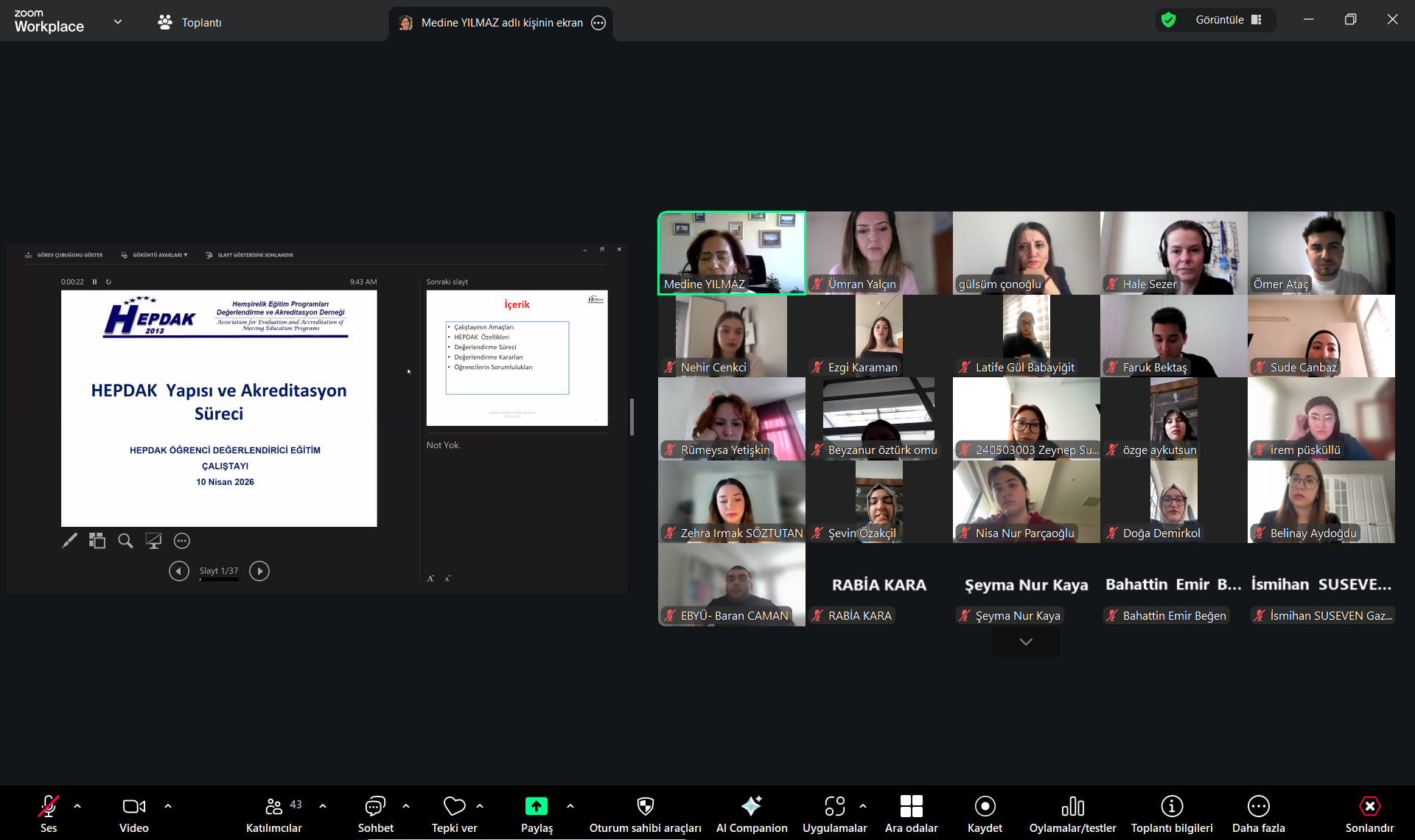Expand participants options arrow beside Katılımcılar
This screenshot has width=1415, height=840.
[323, 806]
